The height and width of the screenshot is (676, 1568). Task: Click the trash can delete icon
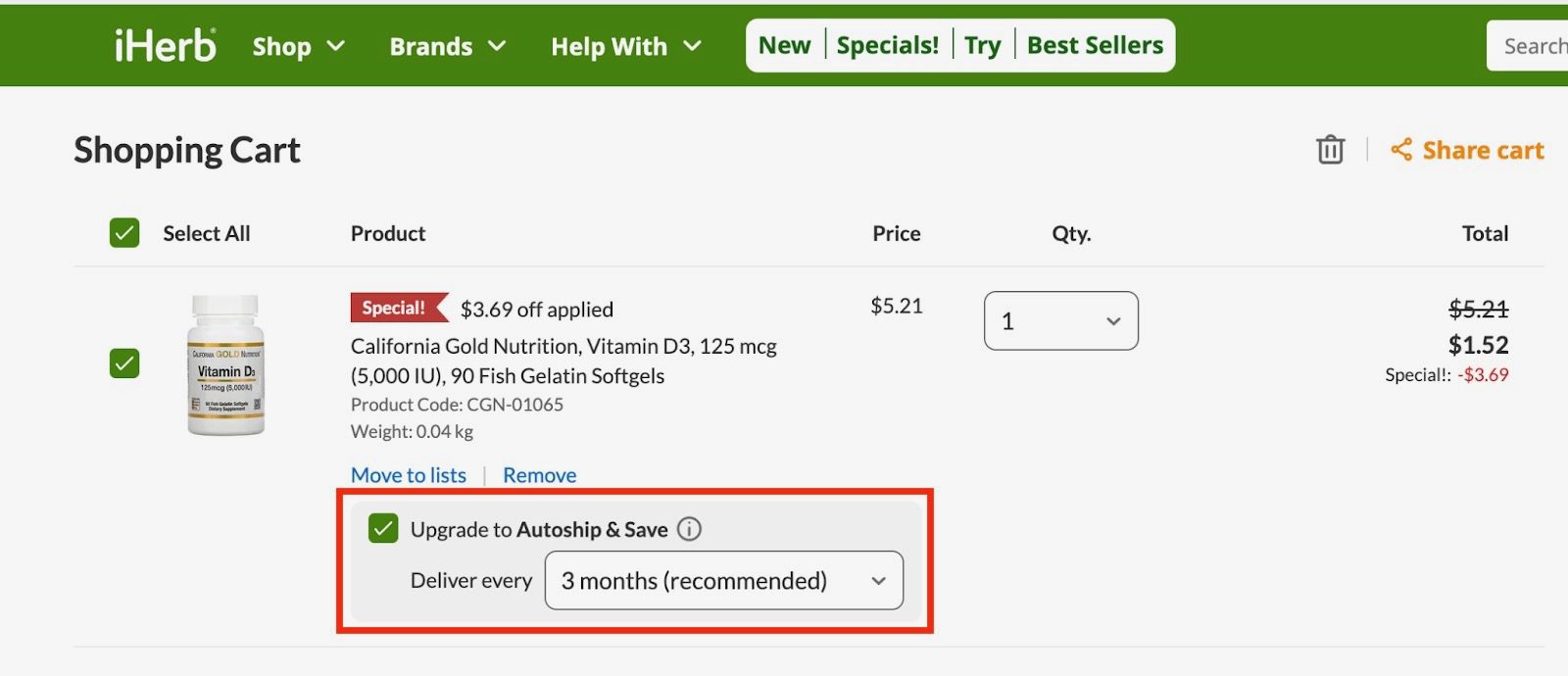(x=1330, y=150)
